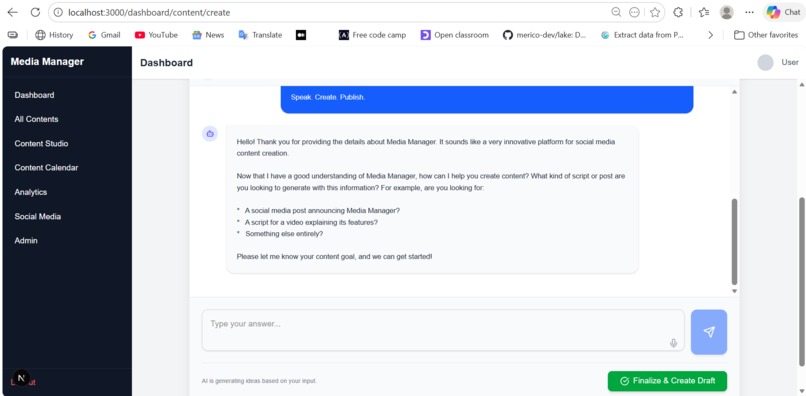Open the merico-dev/lake GitHub bookmark
806x396 pixels.
(x=544, y=35)
